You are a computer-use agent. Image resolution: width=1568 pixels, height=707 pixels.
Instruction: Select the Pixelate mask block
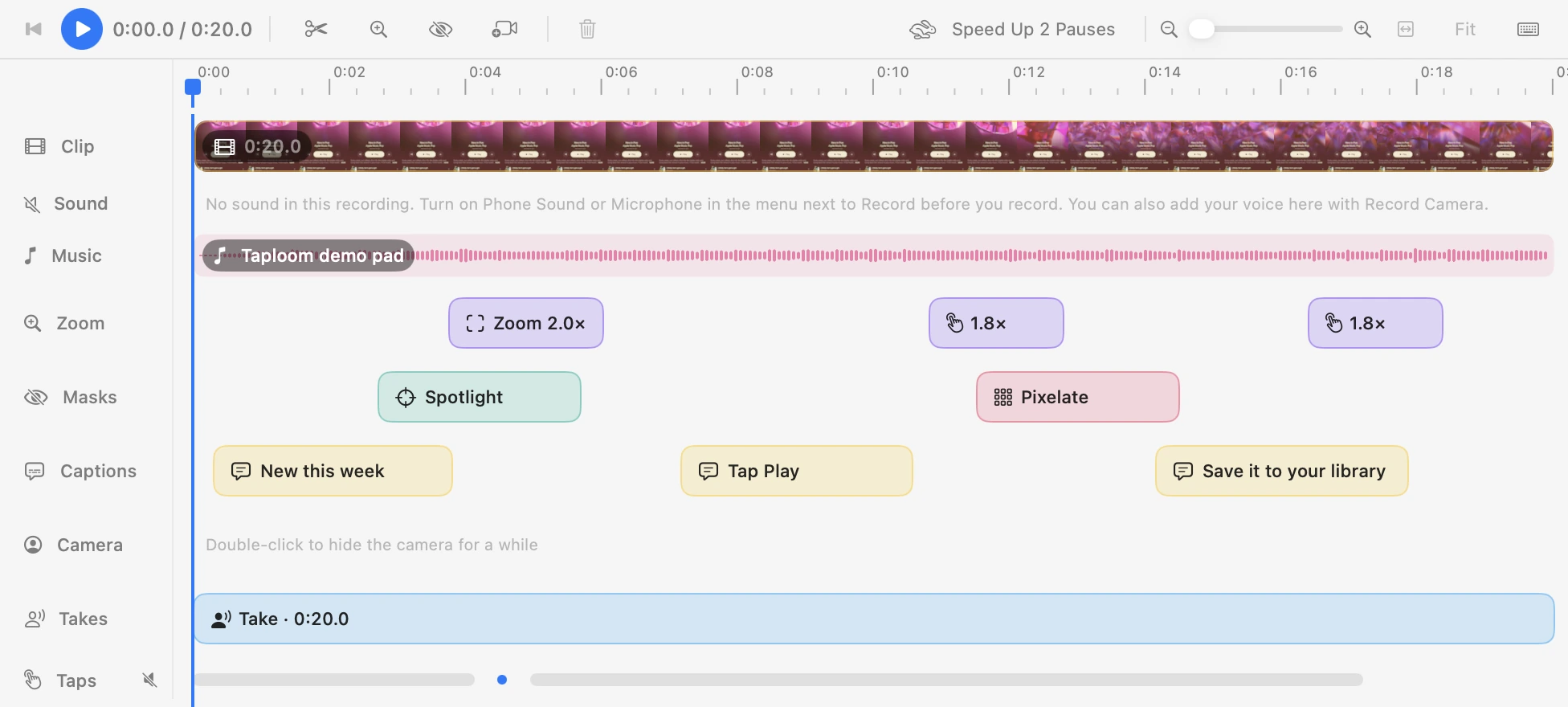click(x=1078, y=397)
